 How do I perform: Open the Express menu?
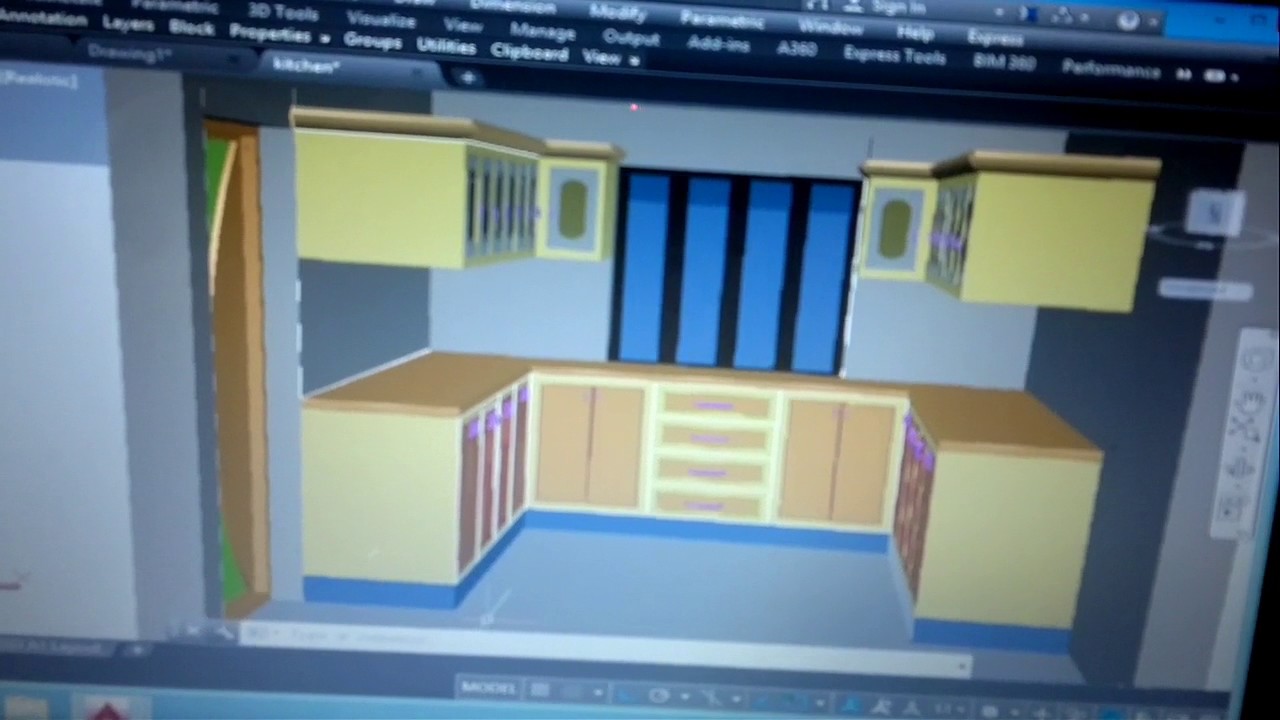(995, 38)
